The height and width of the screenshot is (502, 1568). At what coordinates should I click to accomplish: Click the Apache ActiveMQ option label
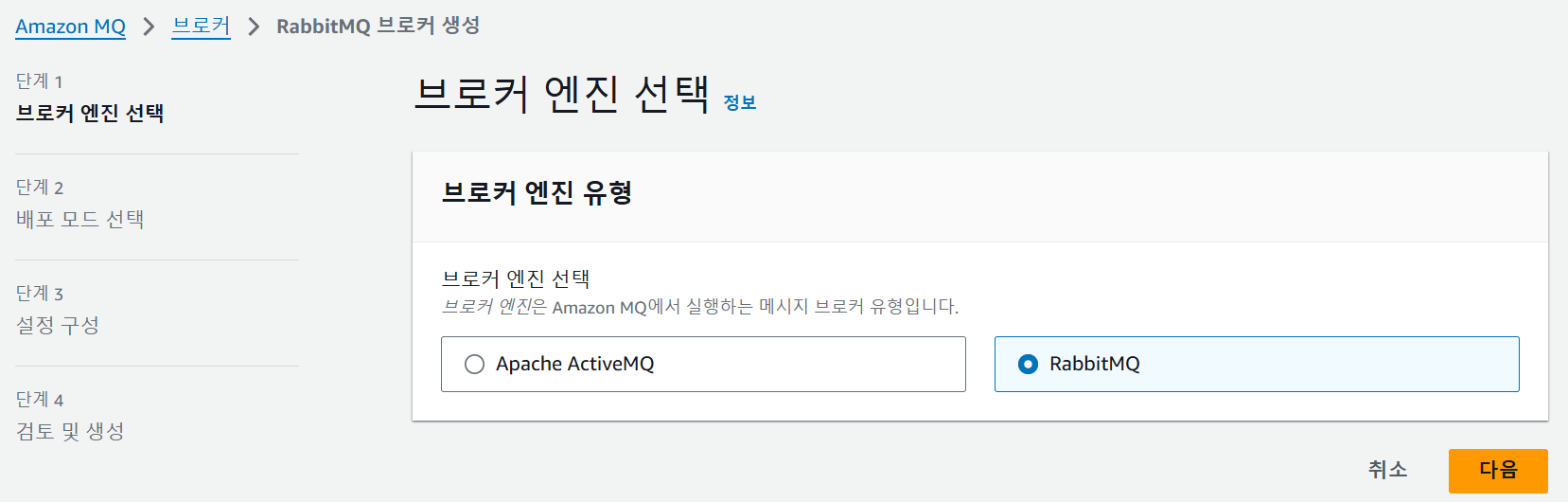tap(574, 364)
